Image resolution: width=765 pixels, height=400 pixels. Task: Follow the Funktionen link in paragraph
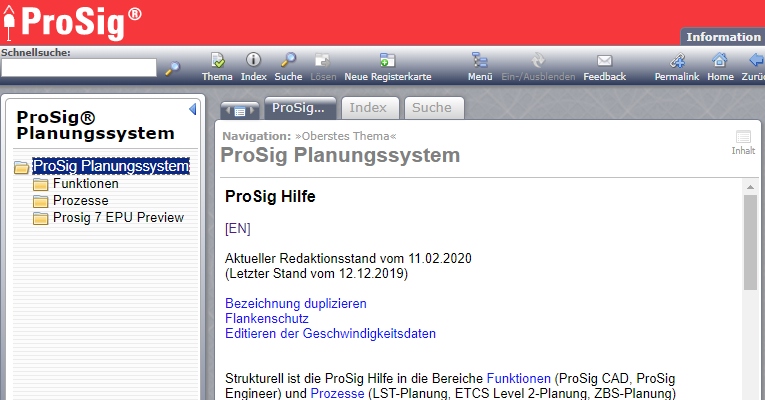519,379
